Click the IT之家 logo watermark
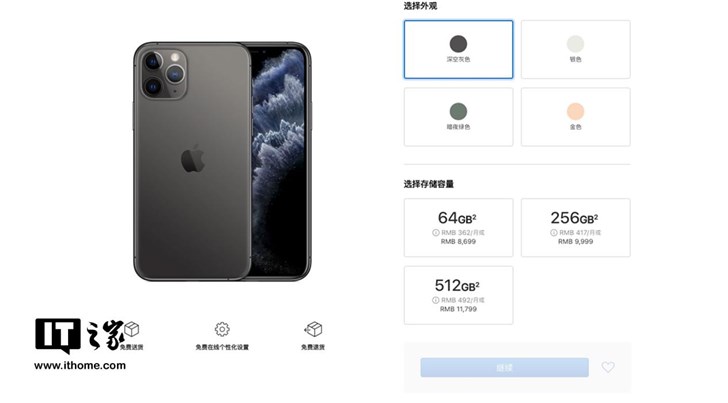This screenshot has height=403, width=728. coord(80,335)
